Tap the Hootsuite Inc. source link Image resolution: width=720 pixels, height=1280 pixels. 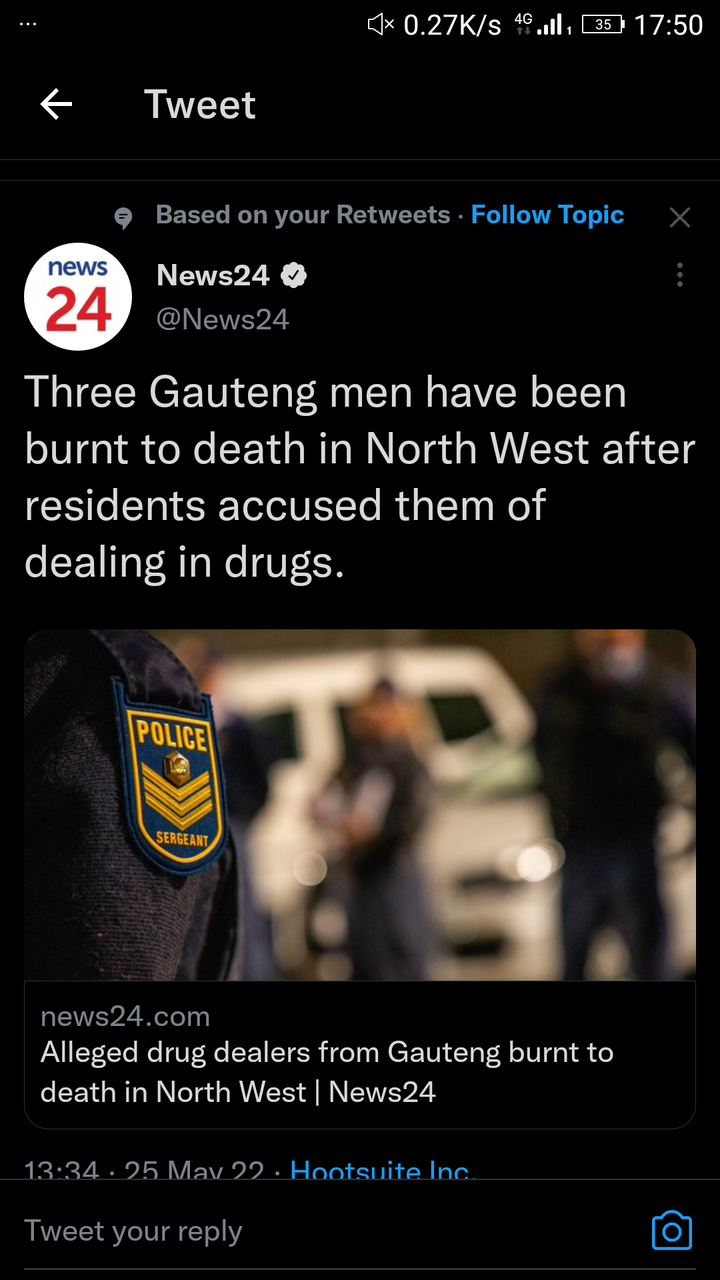click(x=381, y=1170)
